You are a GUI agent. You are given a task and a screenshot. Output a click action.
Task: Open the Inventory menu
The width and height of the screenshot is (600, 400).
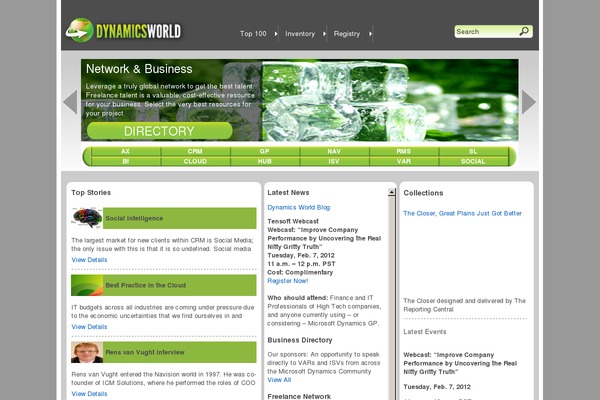[300, 34]
